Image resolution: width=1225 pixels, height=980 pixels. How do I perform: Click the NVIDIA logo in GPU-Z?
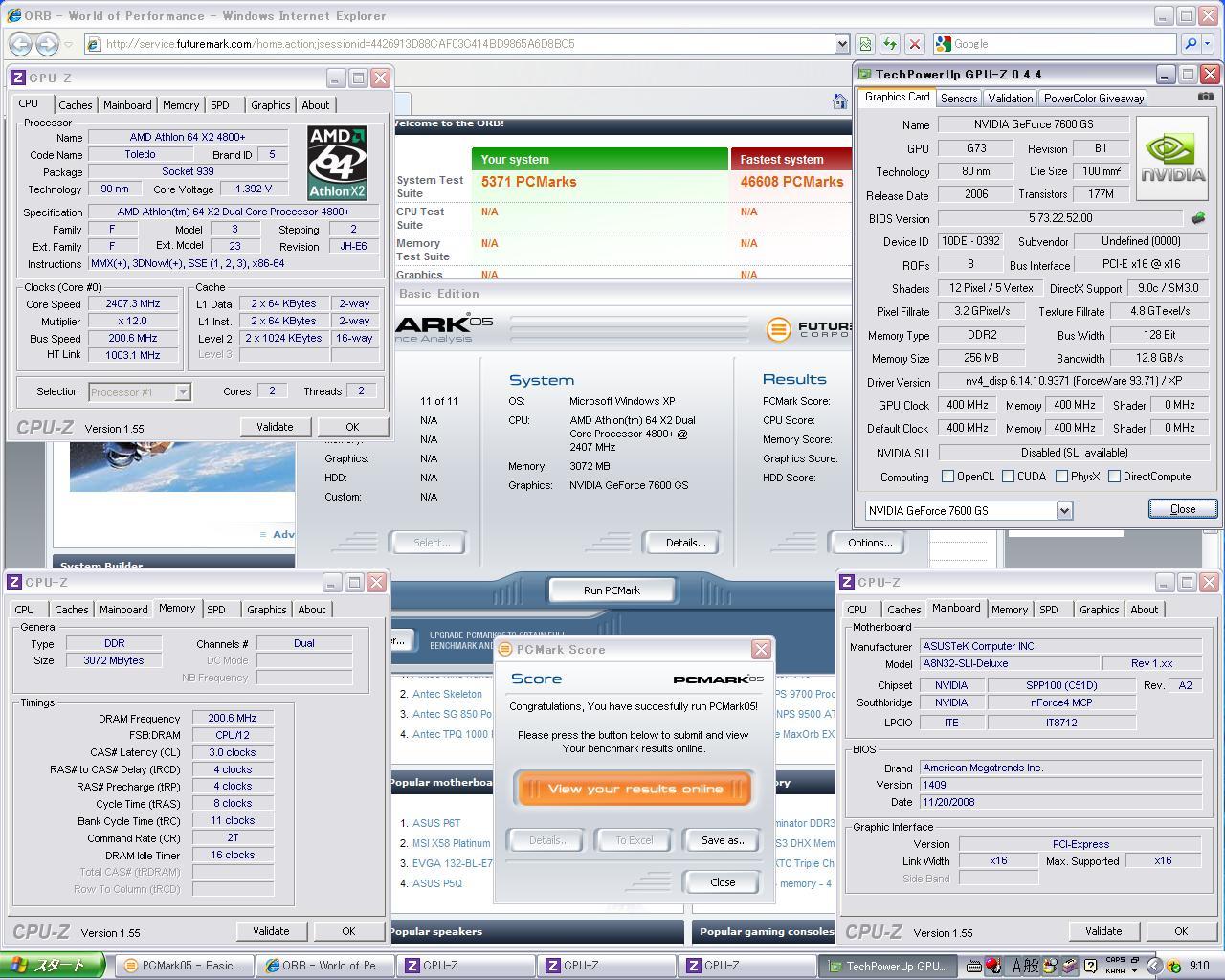pos(1173,159)
